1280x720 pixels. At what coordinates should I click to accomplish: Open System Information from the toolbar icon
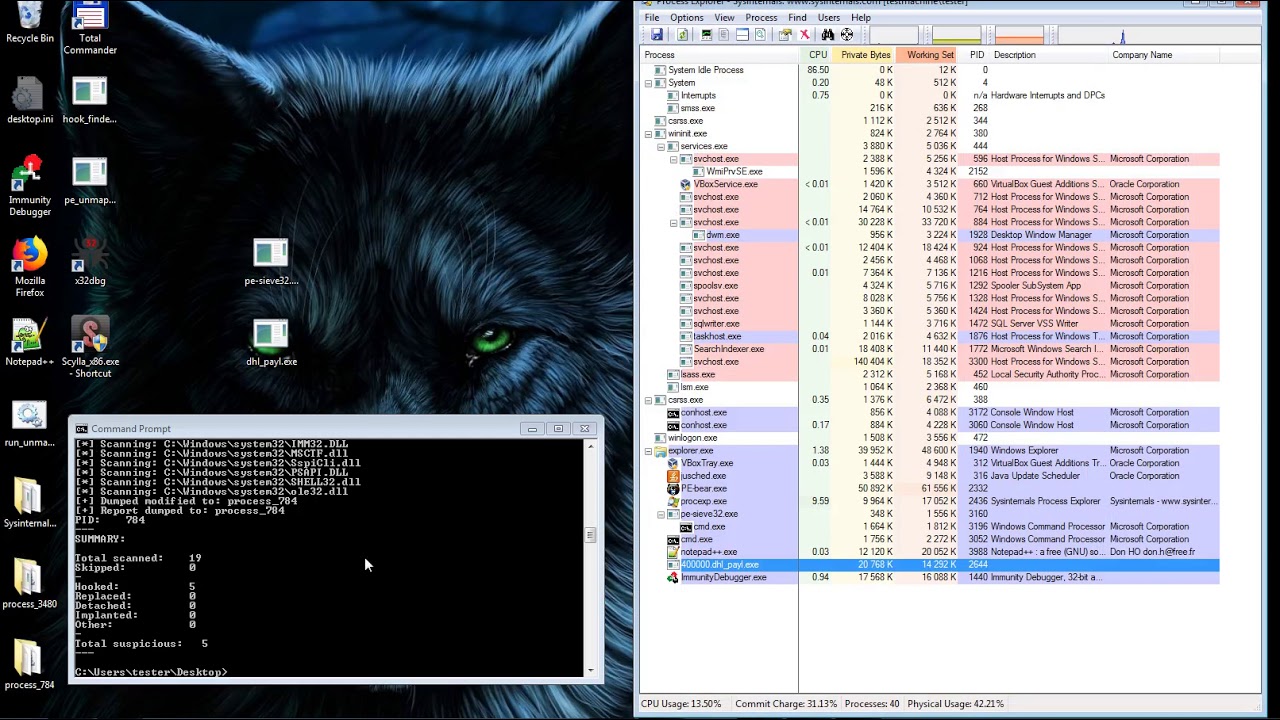pyautogui.click(x=707, y=35)
